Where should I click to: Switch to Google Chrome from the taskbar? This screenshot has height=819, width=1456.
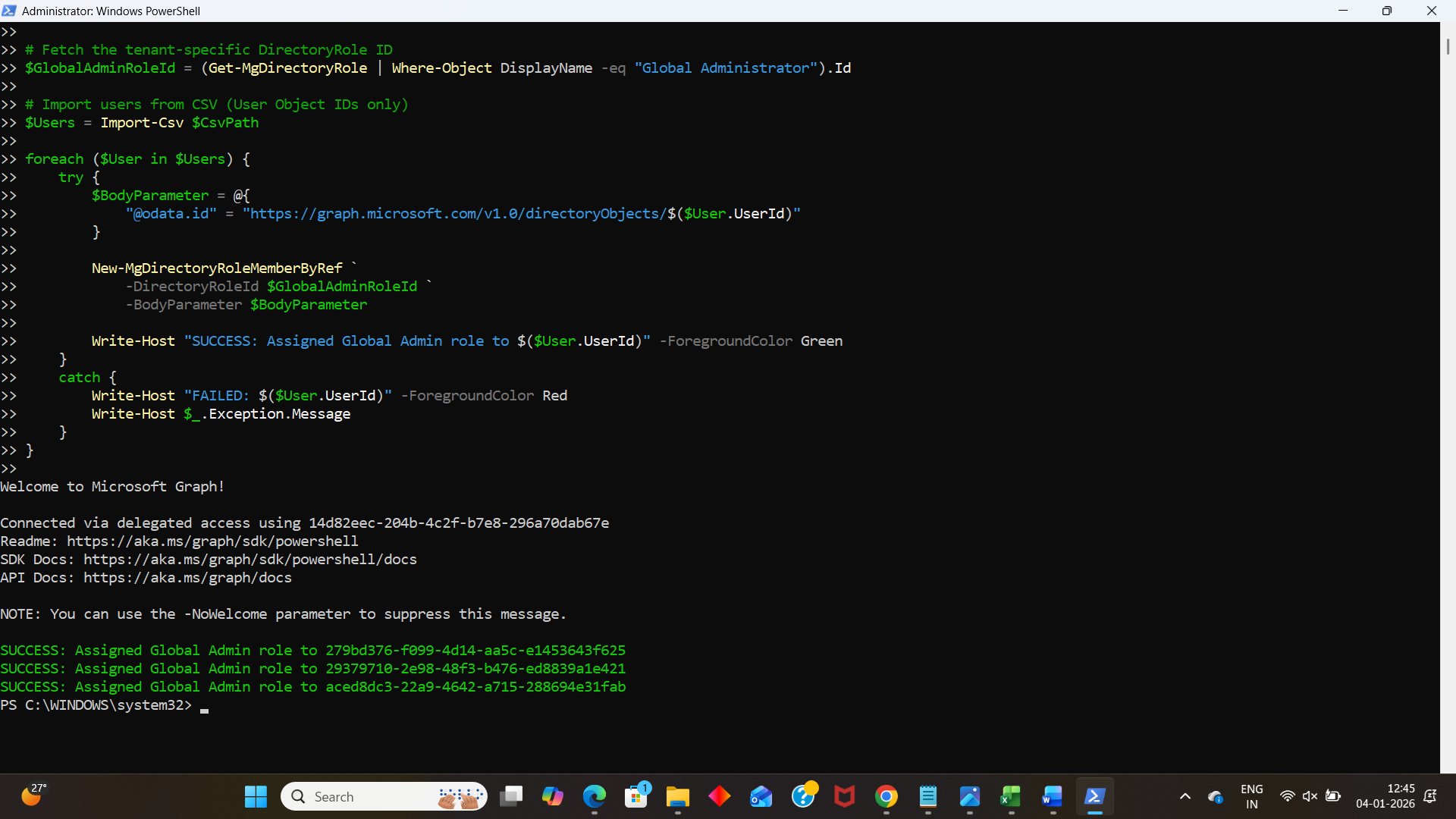(886, 796)
